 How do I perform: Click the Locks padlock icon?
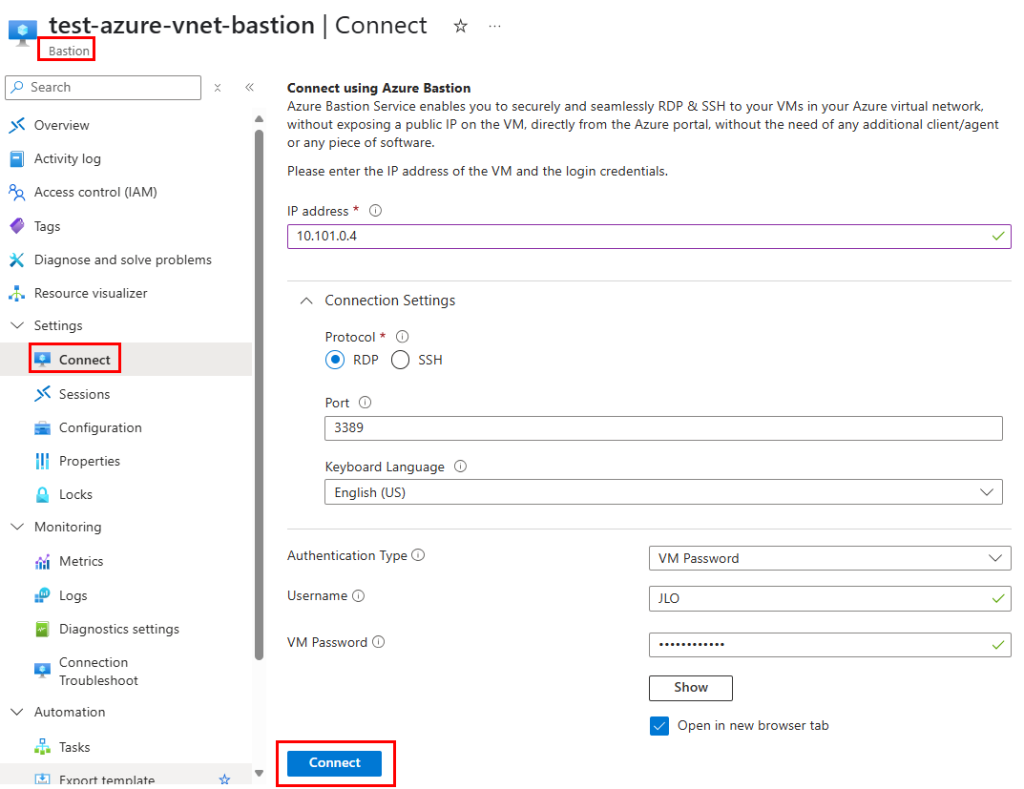point(42,494)
